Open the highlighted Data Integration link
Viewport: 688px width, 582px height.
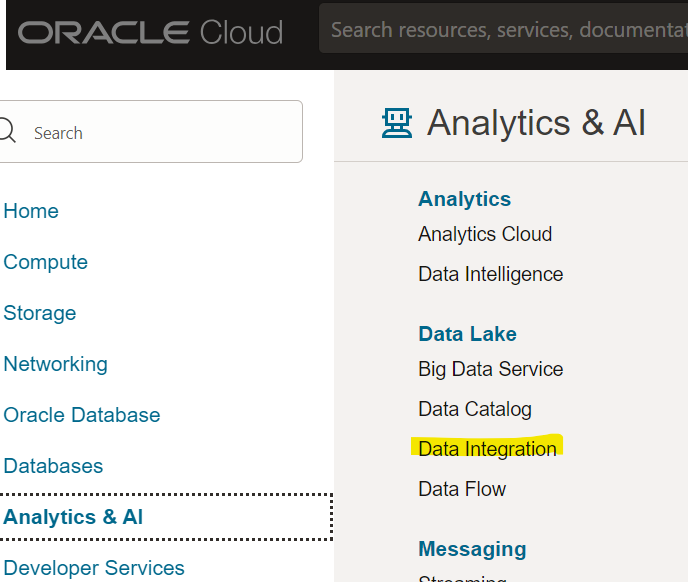pyautogui.click(x=487, y=449)
